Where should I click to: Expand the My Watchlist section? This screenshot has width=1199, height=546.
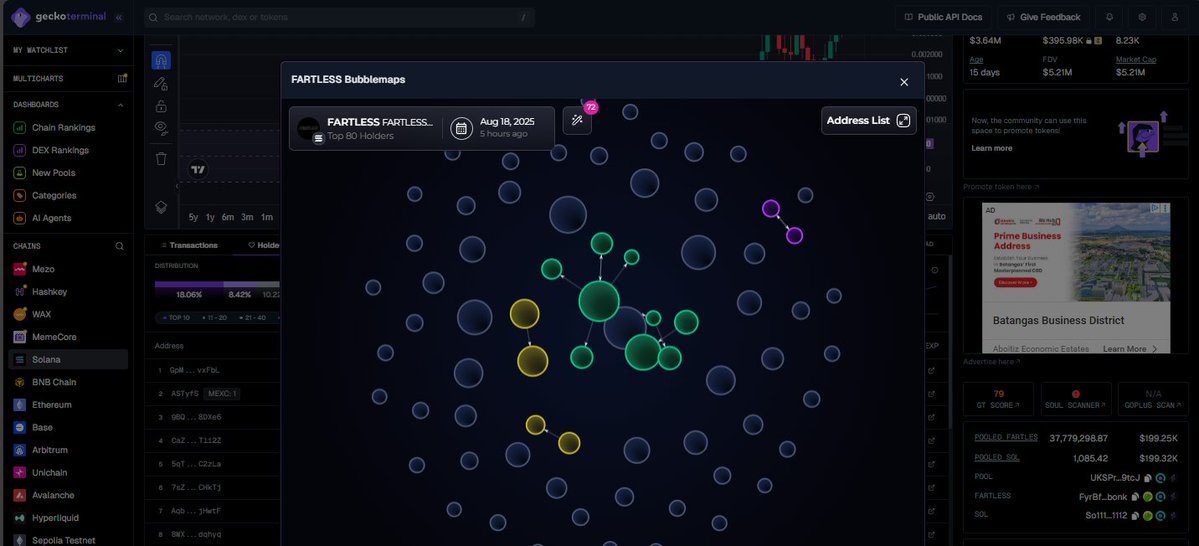pyautogui.click(x=68, y=50)
